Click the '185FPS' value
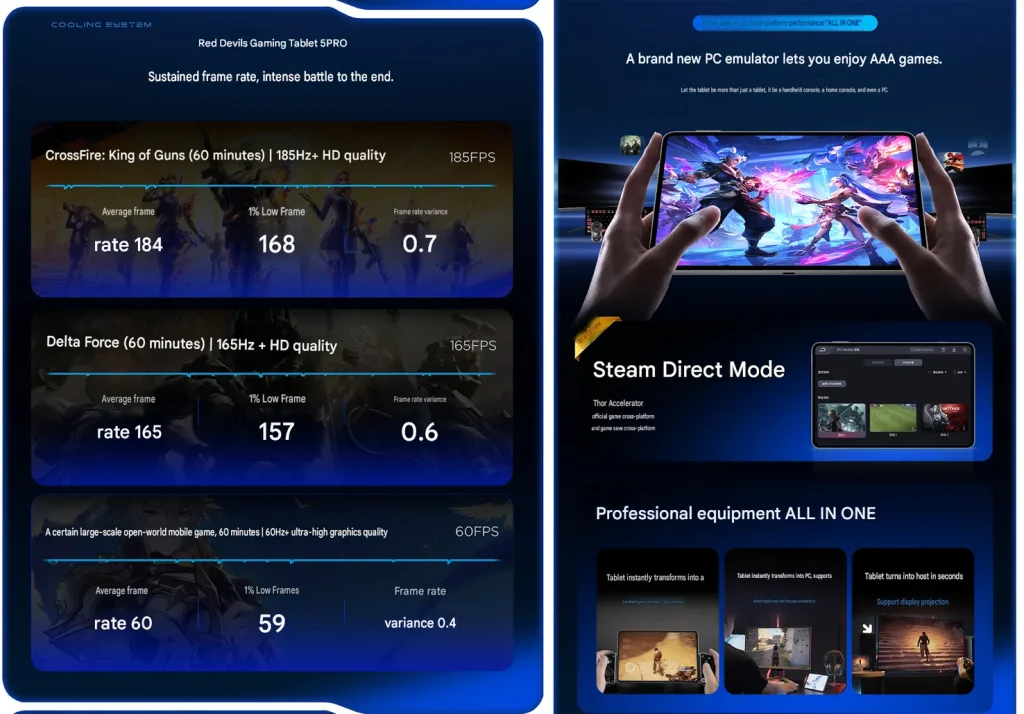Viewport: 1024px width, 714px height. click(x=472, y=157)
